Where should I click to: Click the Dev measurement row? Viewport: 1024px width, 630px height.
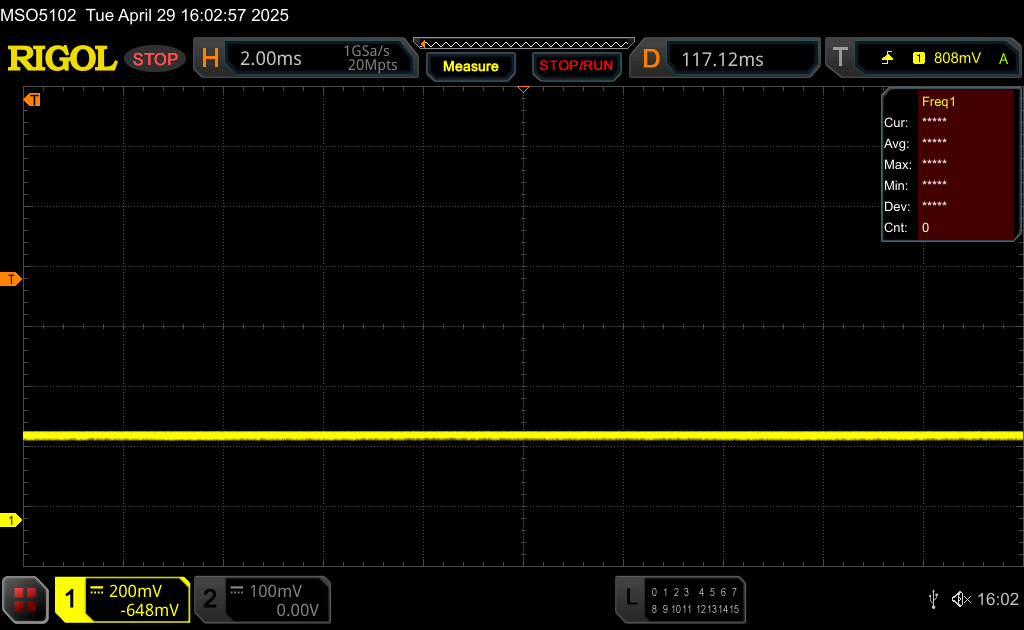[948, 206]
